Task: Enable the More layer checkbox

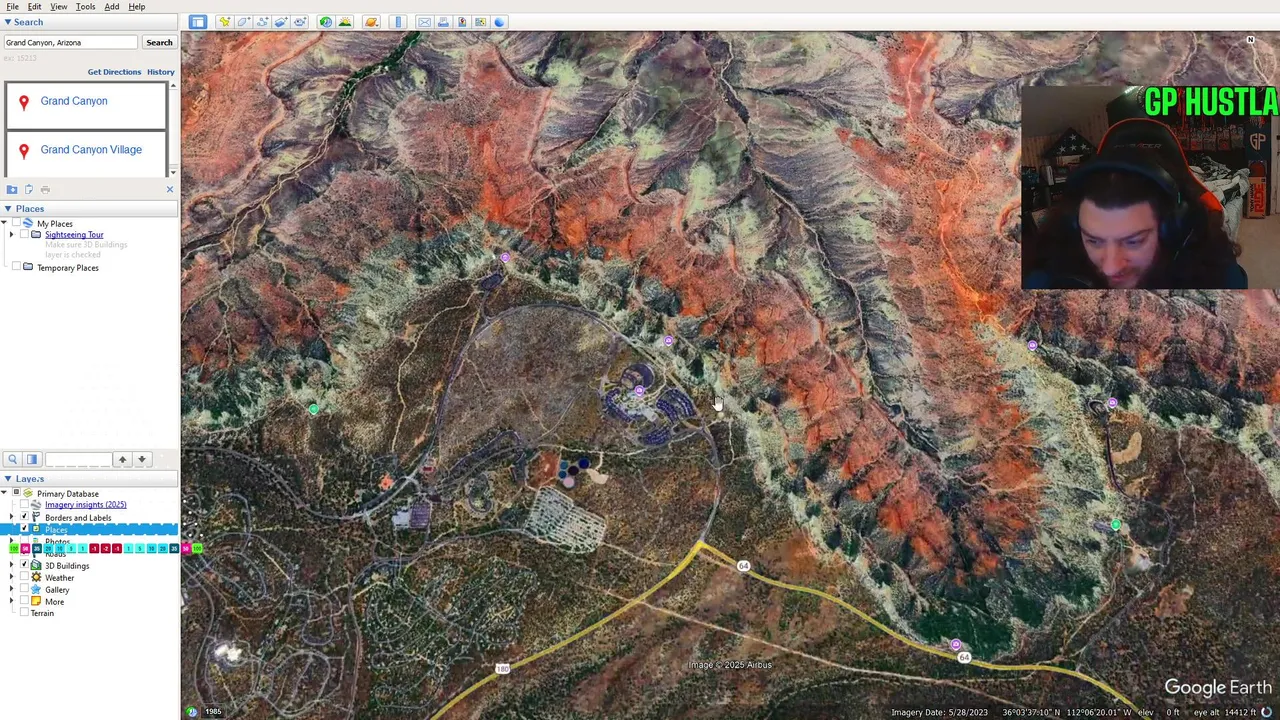Action: tap(24, 601)
